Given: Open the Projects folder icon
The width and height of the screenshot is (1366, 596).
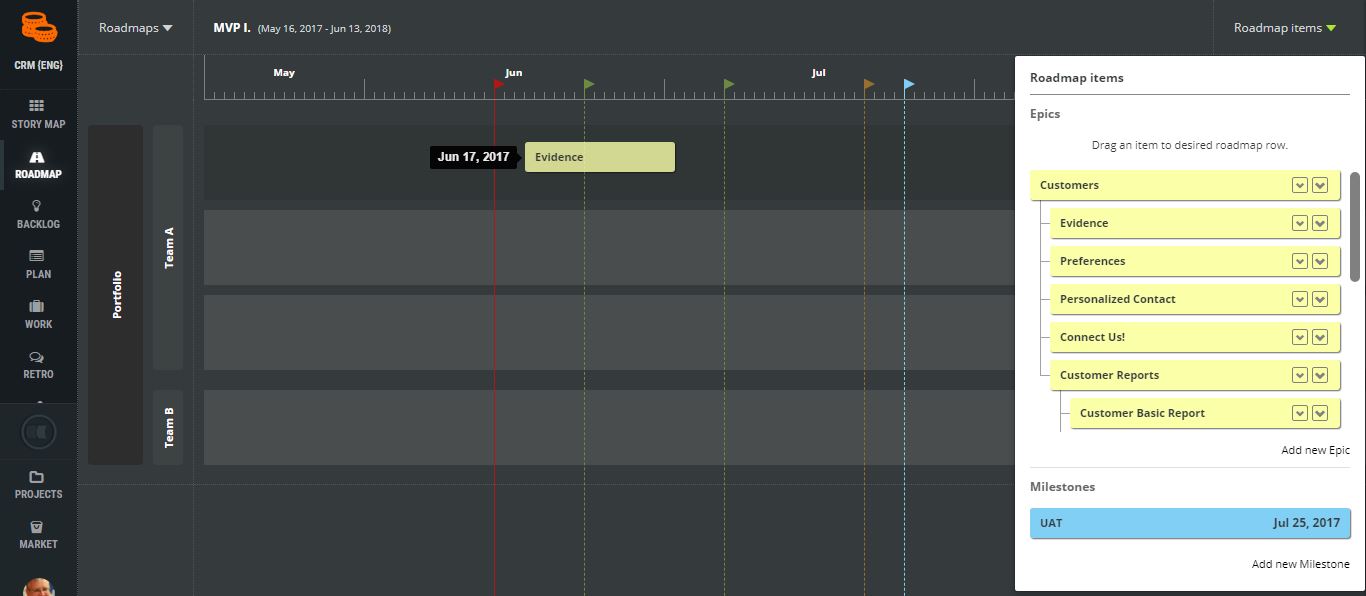Looking at the screenshot, I should (37, 477).
